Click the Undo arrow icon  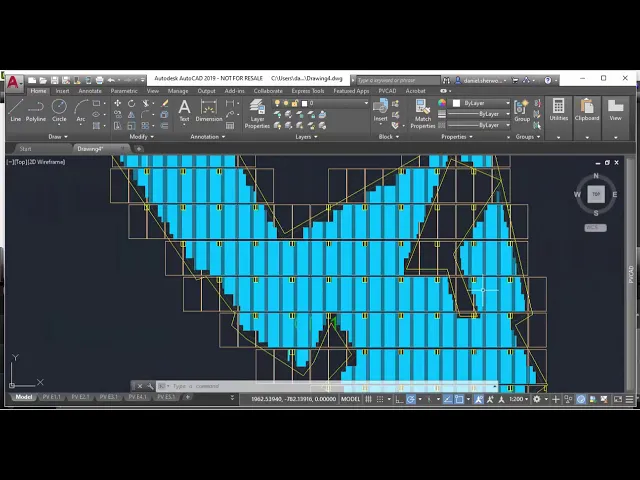(x=111, y=80)
